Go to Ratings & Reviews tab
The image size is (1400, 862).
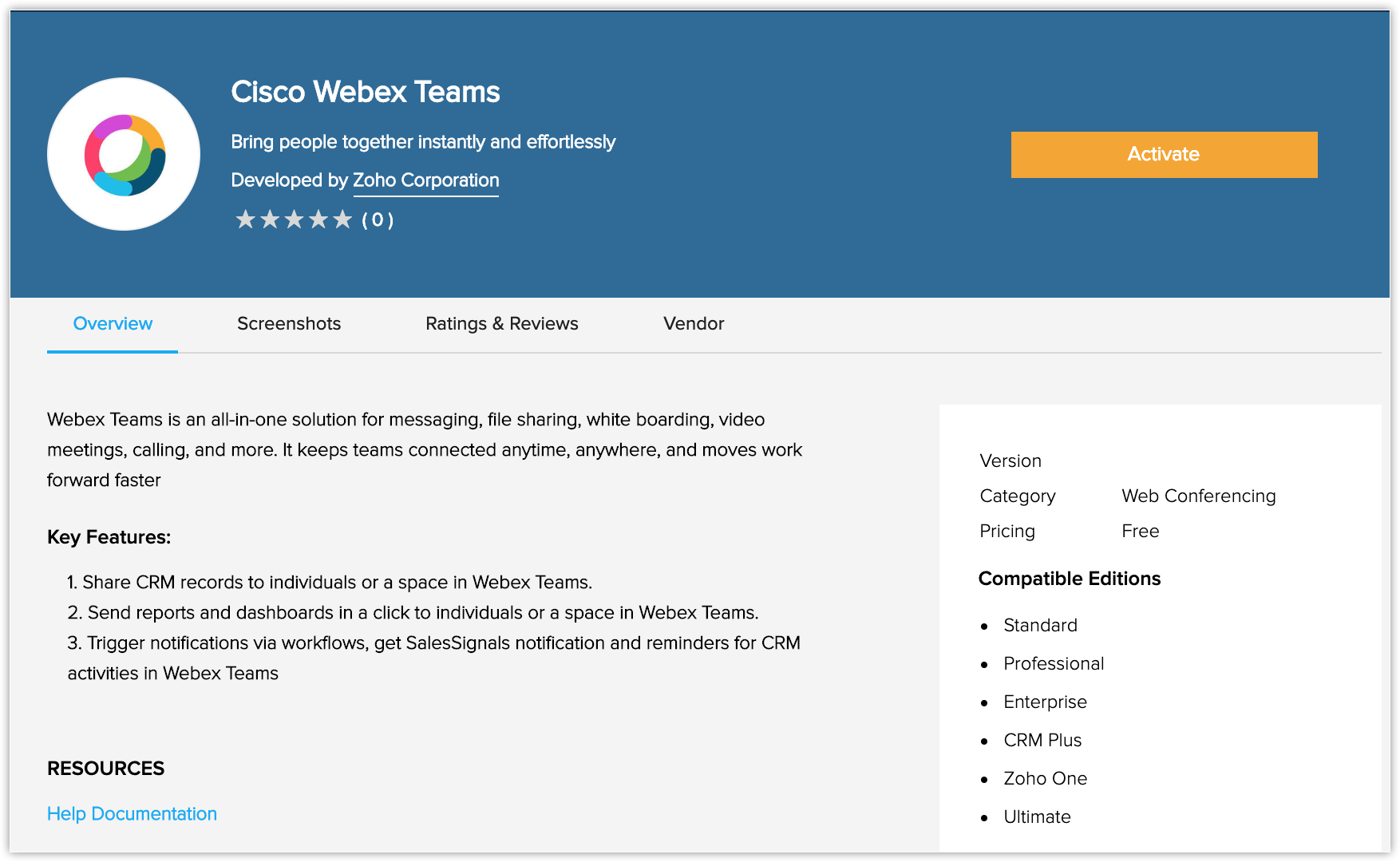point(501,323)
